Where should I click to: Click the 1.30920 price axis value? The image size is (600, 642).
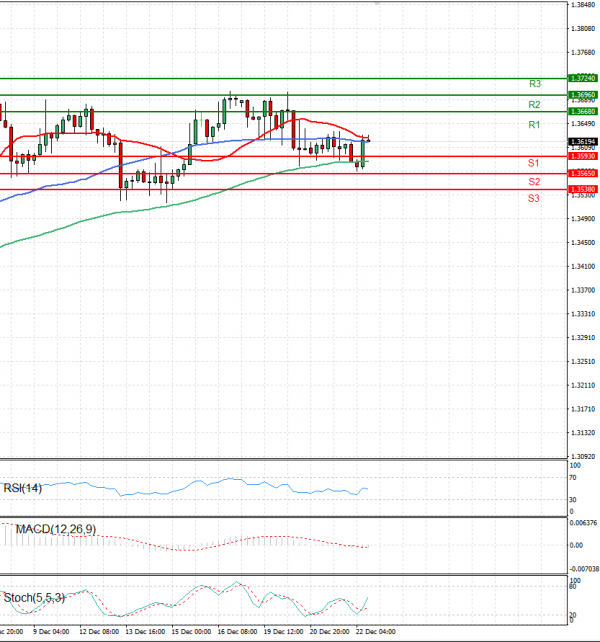[583, 457]
